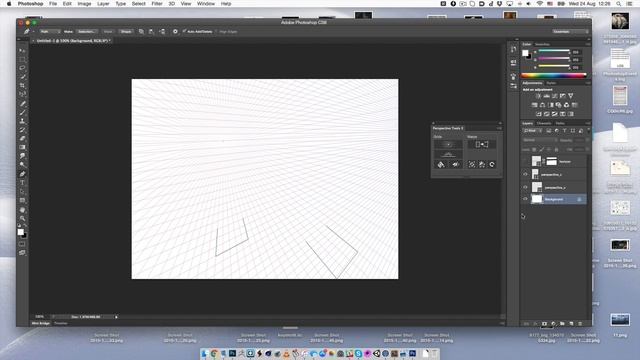The width and height of the screenshot is (640, 360).
Task: Open the Layer menu
Action: (x=103, y=4)
